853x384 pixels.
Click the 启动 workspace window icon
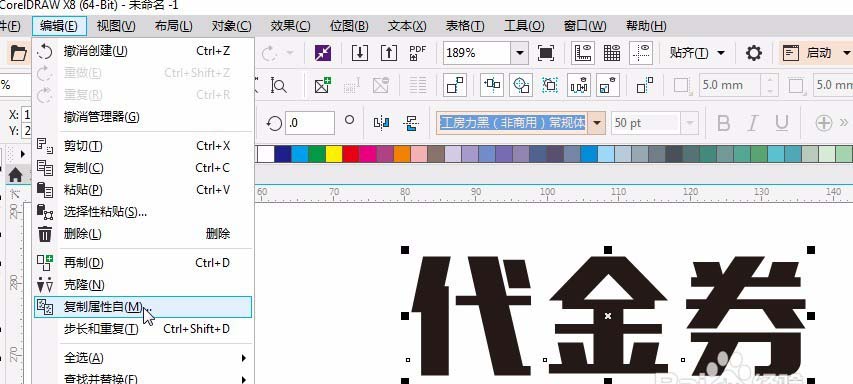[x=790, y=53]
